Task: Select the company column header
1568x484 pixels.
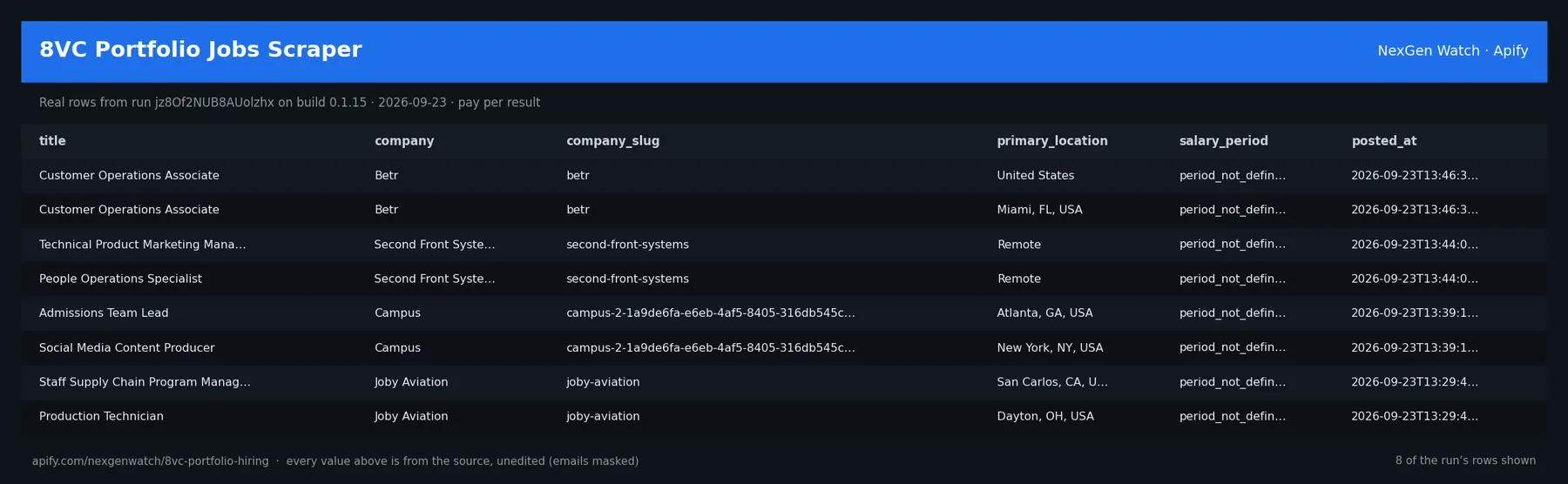Action: click(x=404, y=141)
